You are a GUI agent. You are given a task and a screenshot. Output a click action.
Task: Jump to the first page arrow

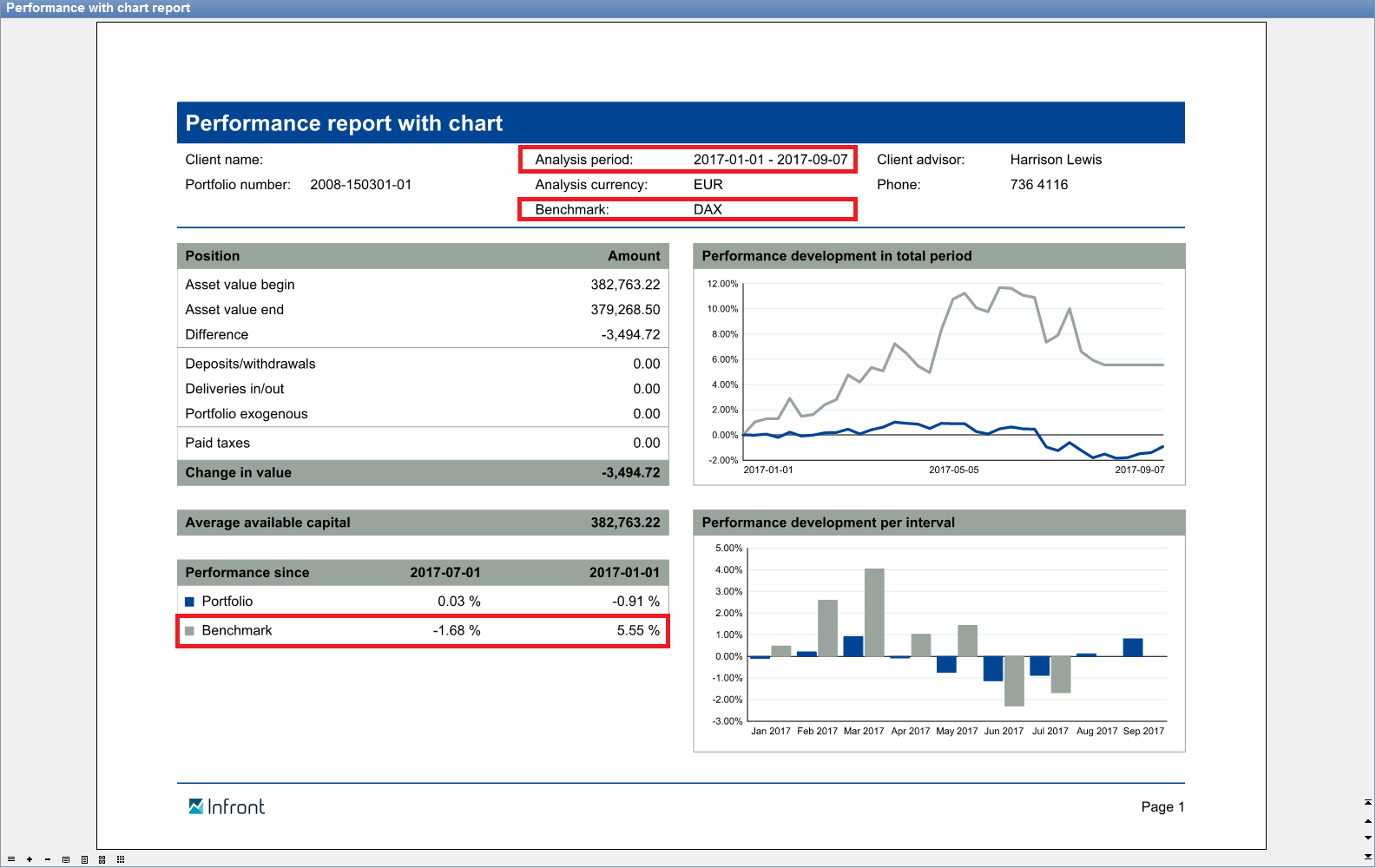point(1368,803)
